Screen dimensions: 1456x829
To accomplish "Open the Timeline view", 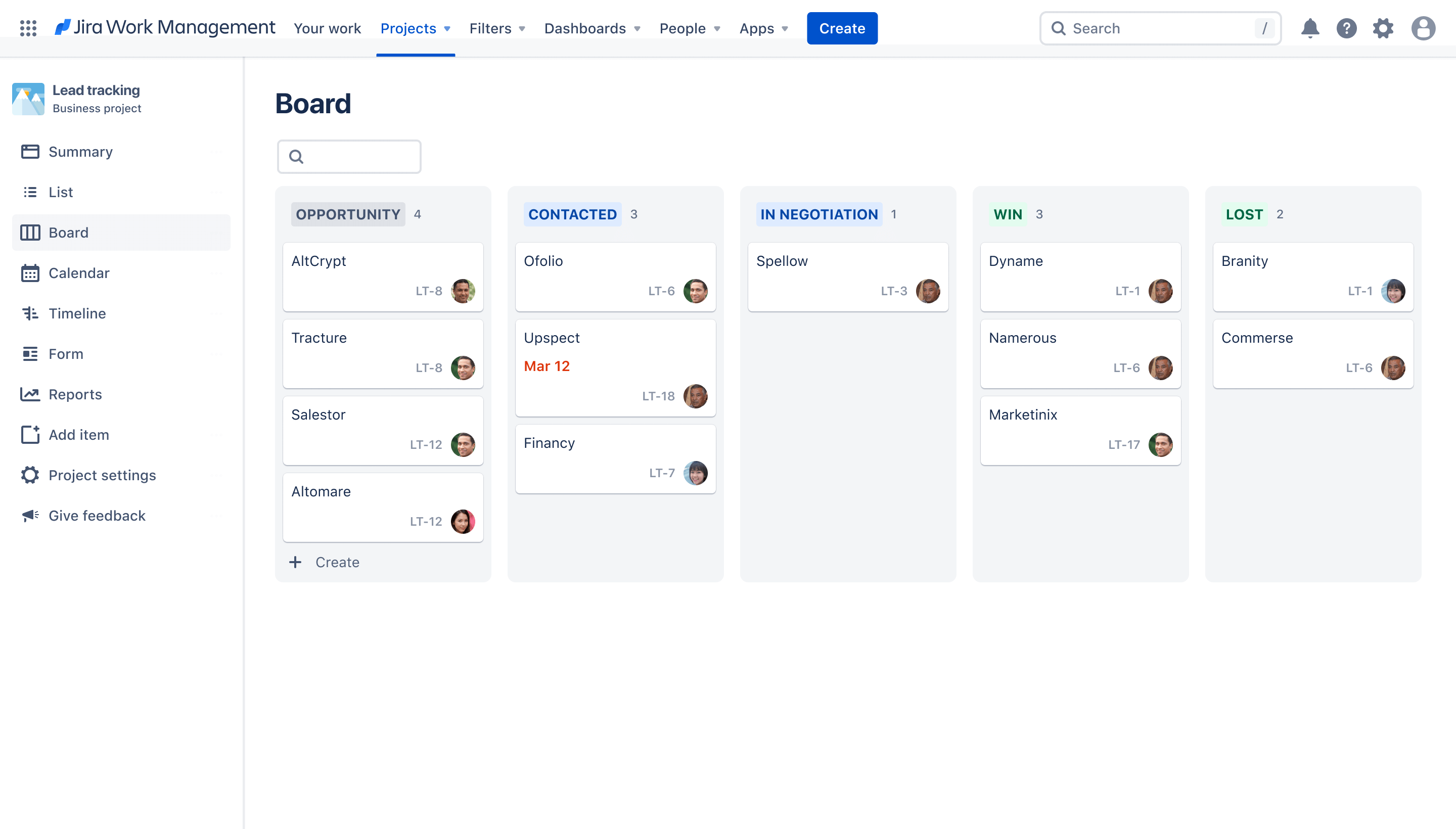I will coord(77,313).
